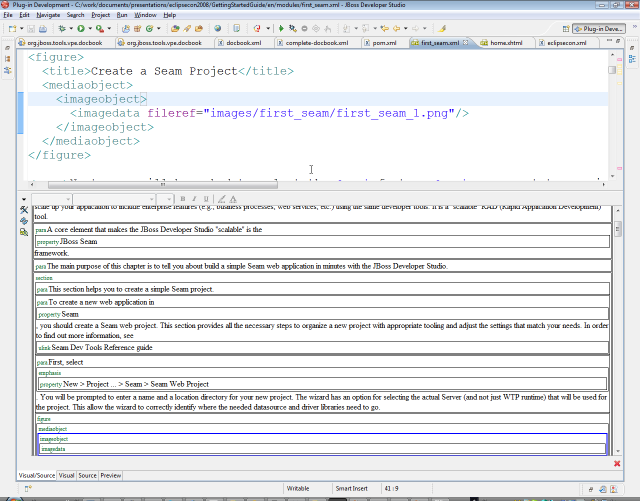Open the Help menu
640x501 pixels.
click(169, 15)
